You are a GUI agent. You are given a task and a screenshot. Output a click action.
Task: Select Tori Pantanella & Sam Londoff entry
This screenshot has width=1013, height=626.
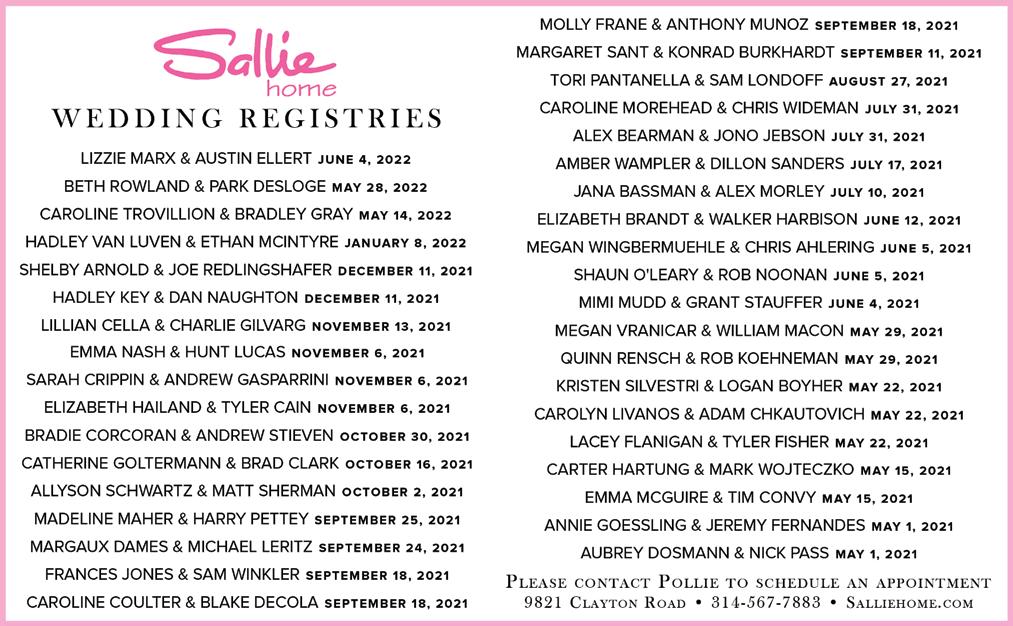point(749,81)
